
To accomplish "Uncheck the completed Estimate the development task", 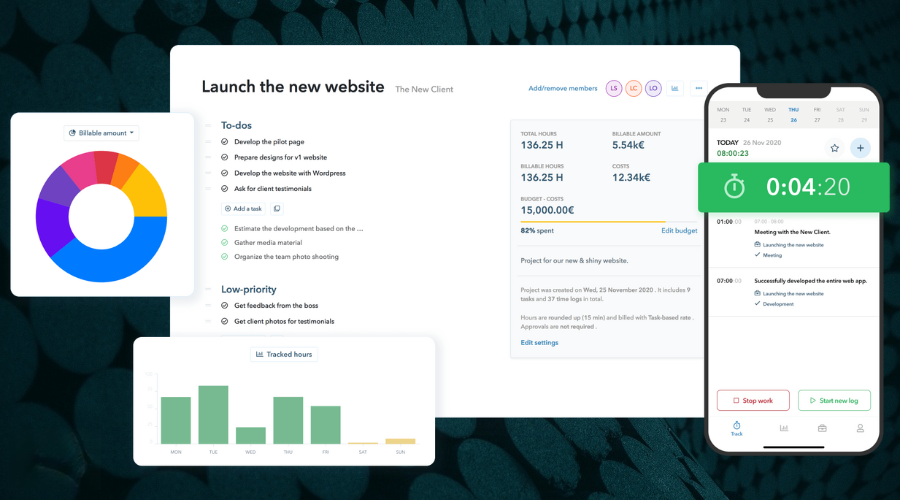I will [224, 228].
